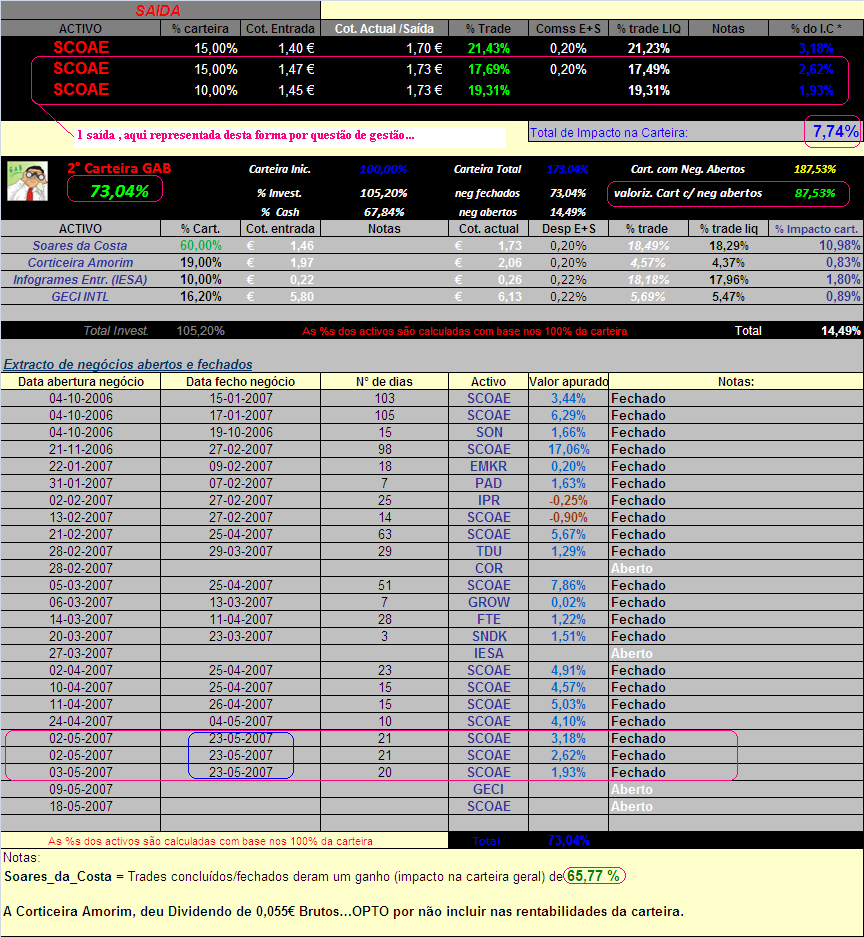Select the 60,00% portfolio share cell
864x937 pixels.
(x=201, y=246)
